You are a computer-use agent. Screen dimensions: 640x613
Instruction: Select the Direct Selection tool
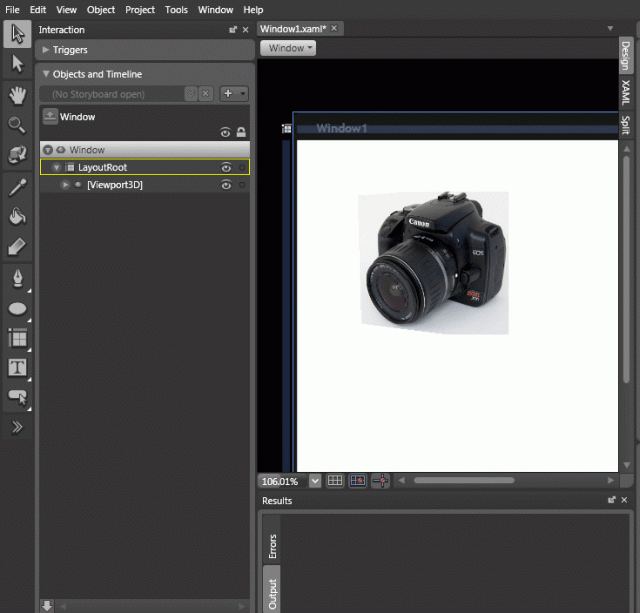point(17,64)
